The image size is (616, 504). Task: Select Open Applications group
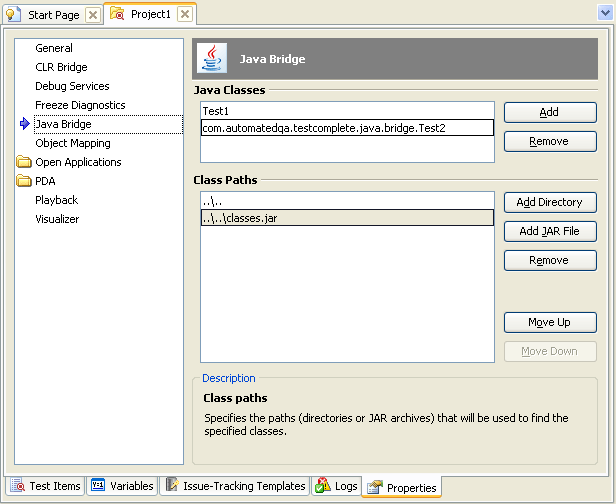click(78, 162)
